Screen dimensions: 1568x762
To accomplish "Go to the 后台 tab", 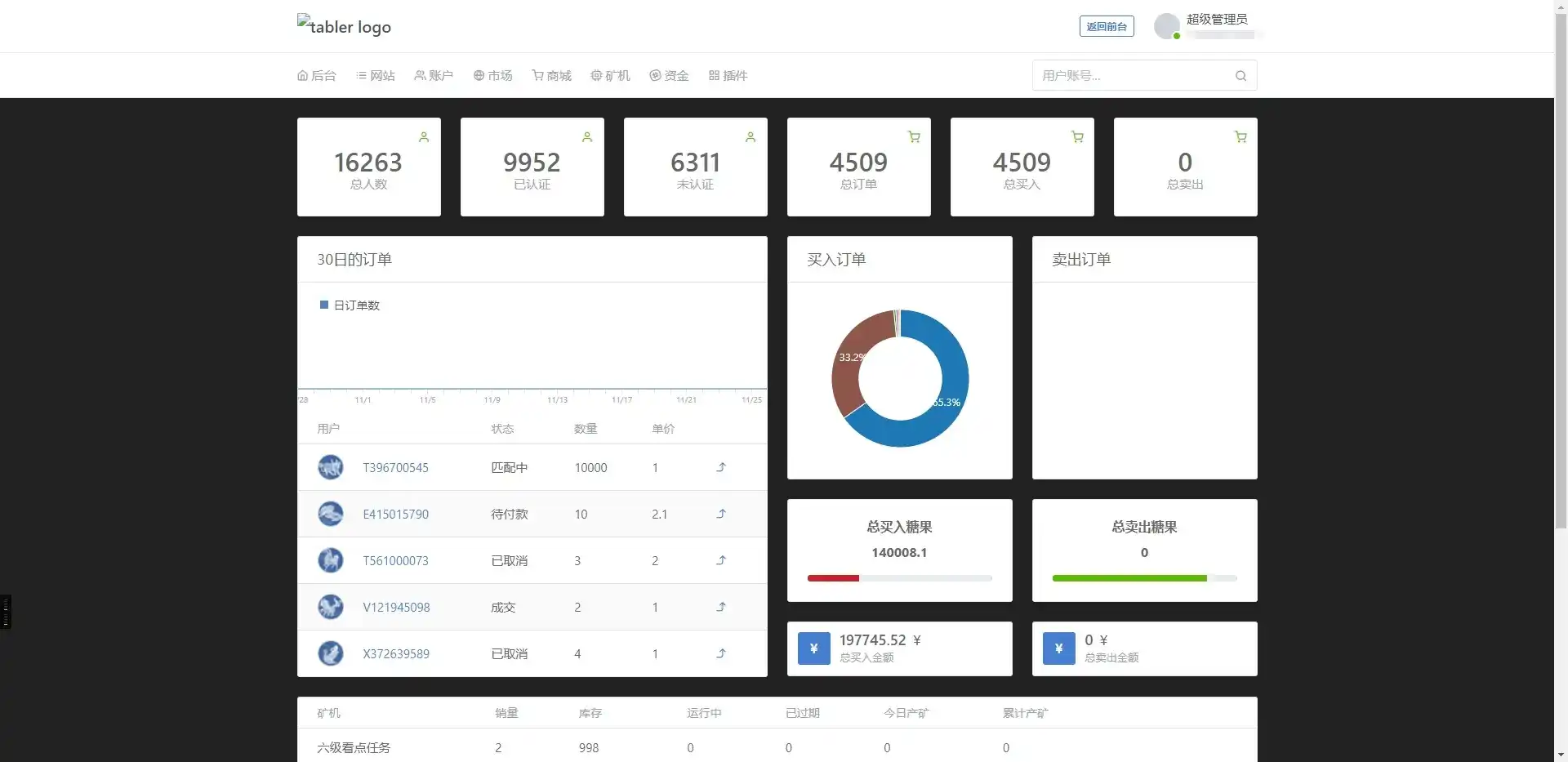I will tap(317, 75).
